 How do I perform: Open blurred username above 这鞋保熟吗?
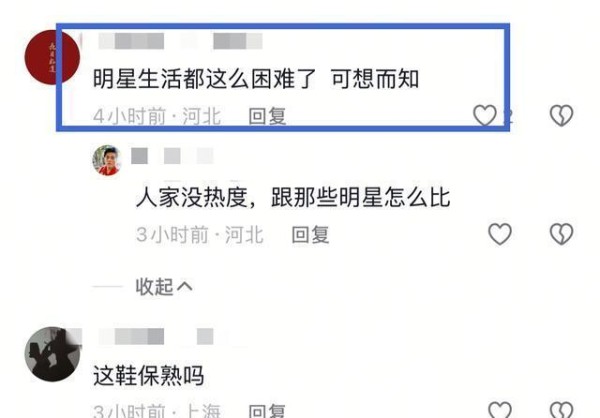156,336
